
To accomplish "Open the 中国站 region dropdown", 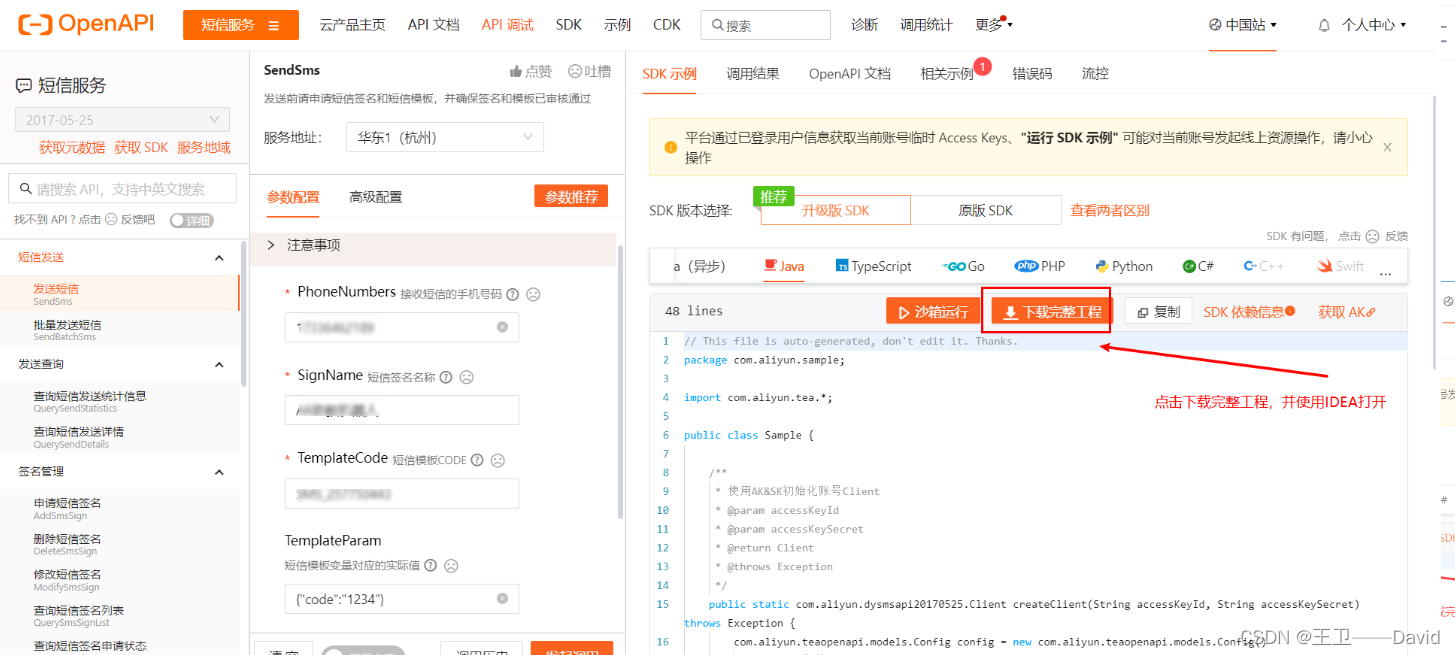I will click(1243, 25).
